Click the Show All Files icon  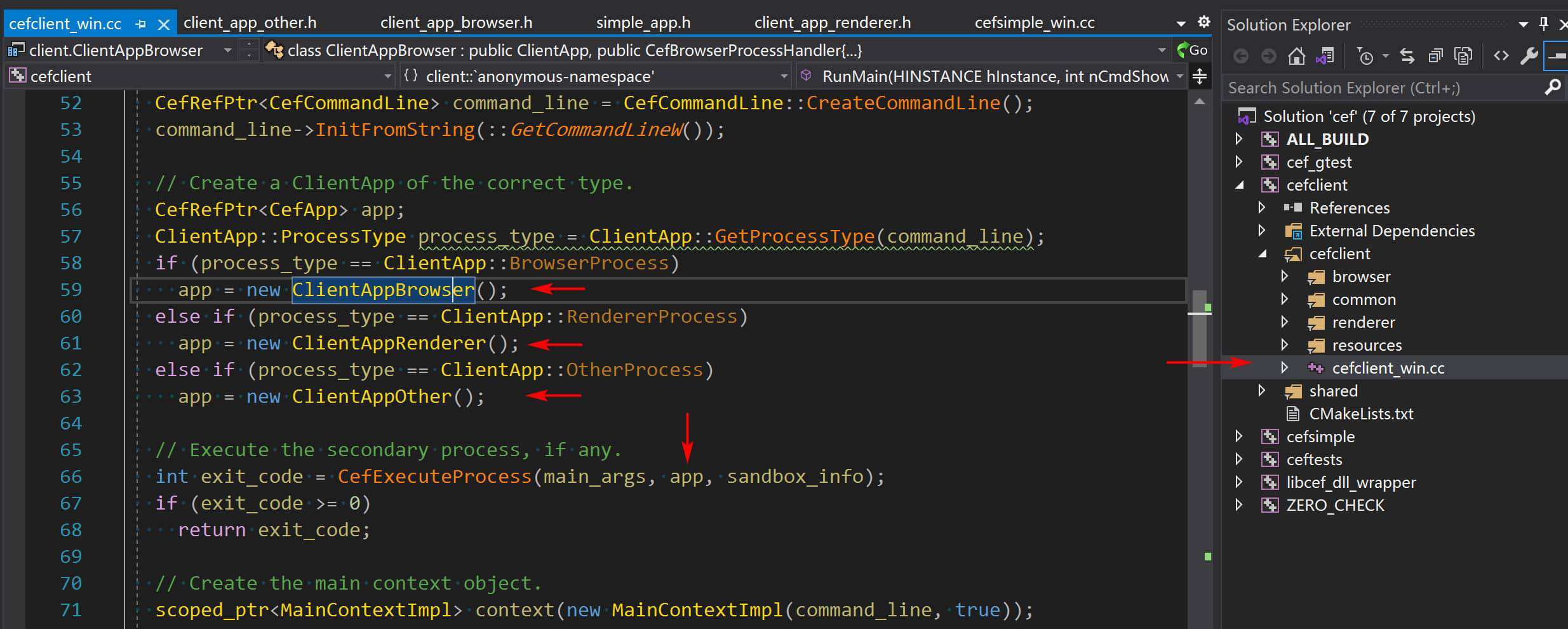(1463, 57)
